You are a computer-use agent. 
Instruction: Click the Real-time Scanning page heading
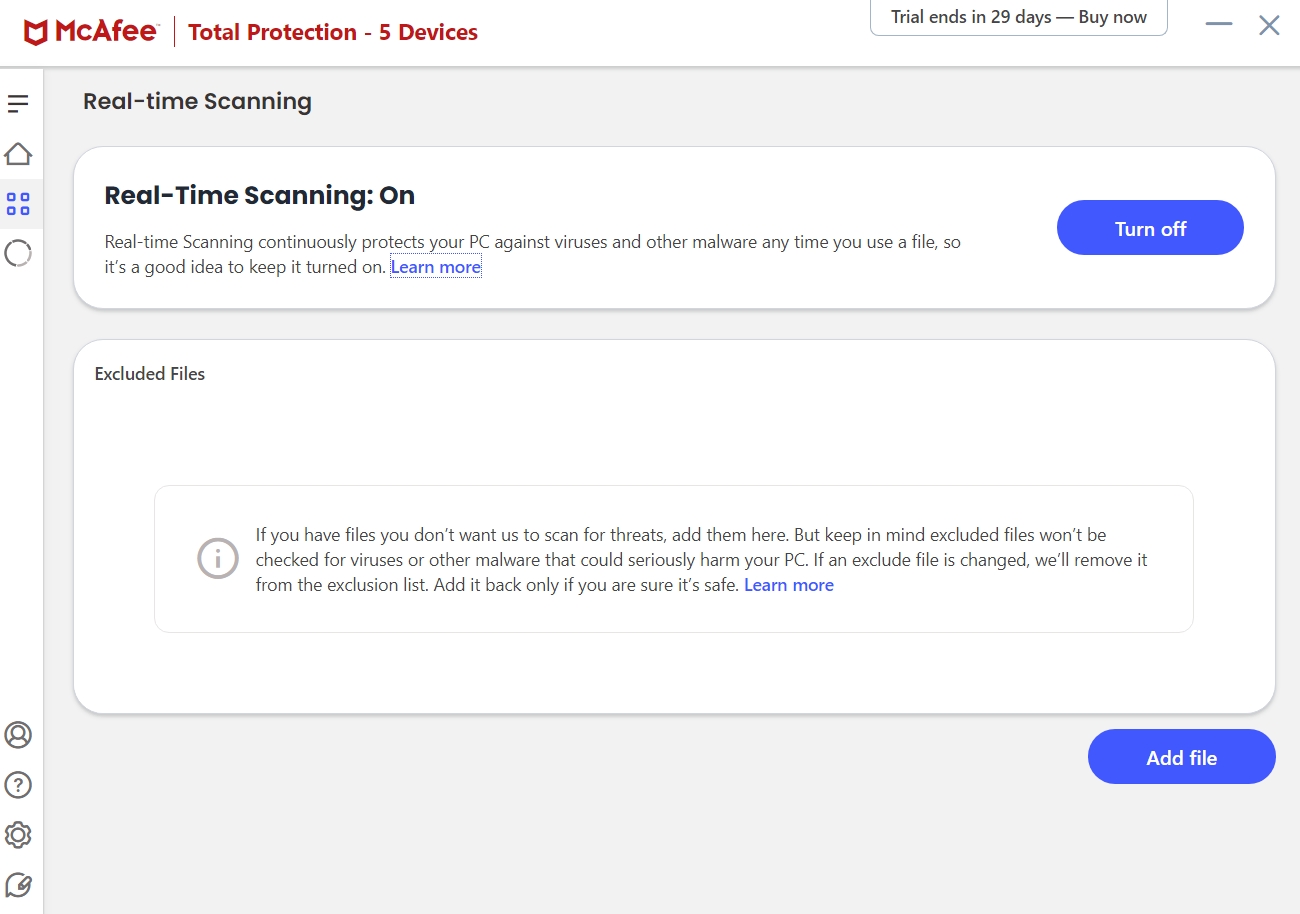(197, 101)
